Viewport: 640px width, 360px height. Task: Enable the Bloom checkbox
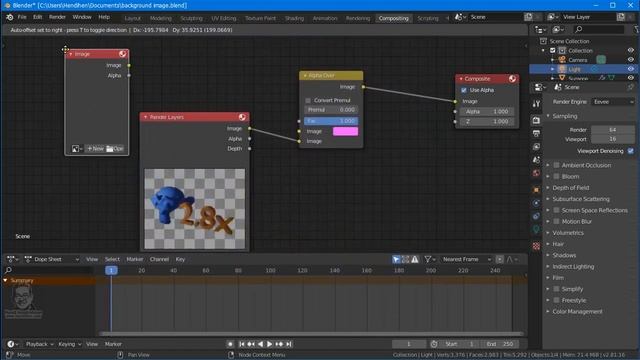point(556,176)
